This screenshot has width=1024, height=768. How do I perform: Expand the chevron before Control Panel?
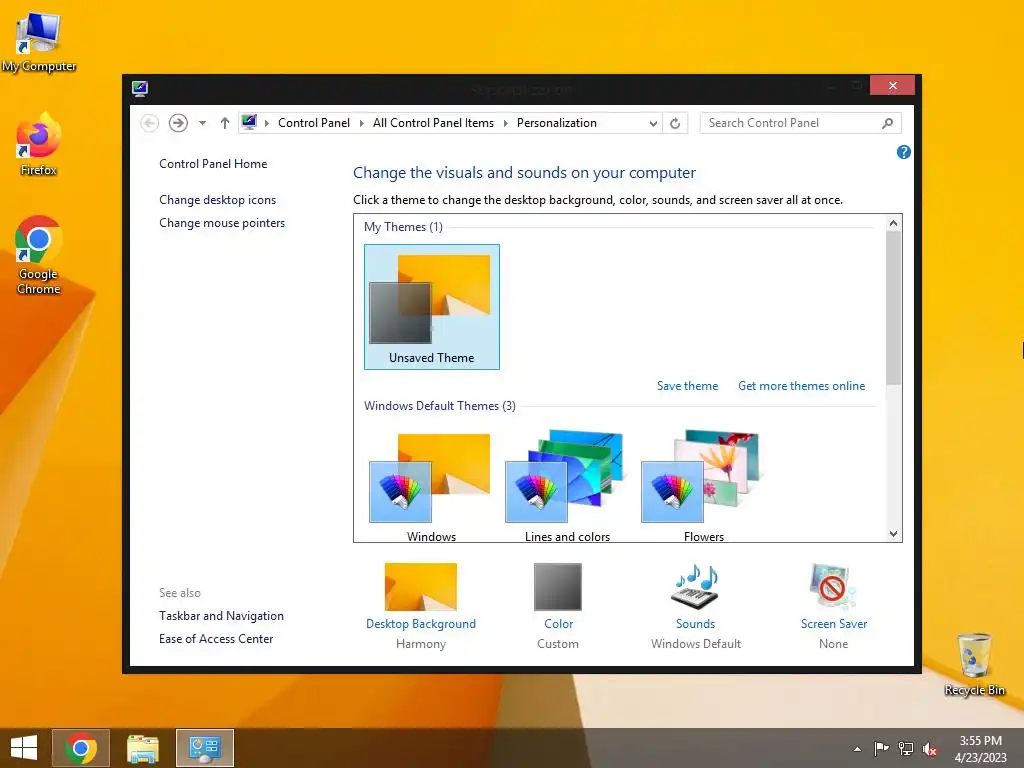266,123
